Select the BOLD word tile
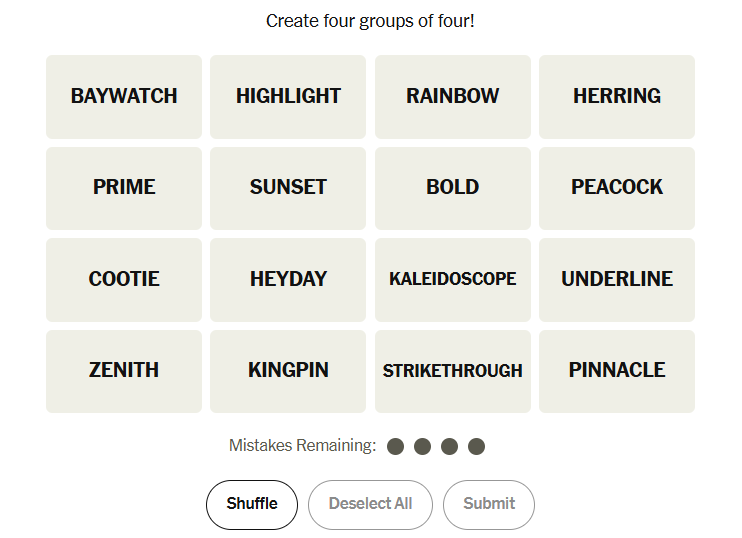Screen dimensions: 742x538 pyautogui.click(x=452, y=187)
